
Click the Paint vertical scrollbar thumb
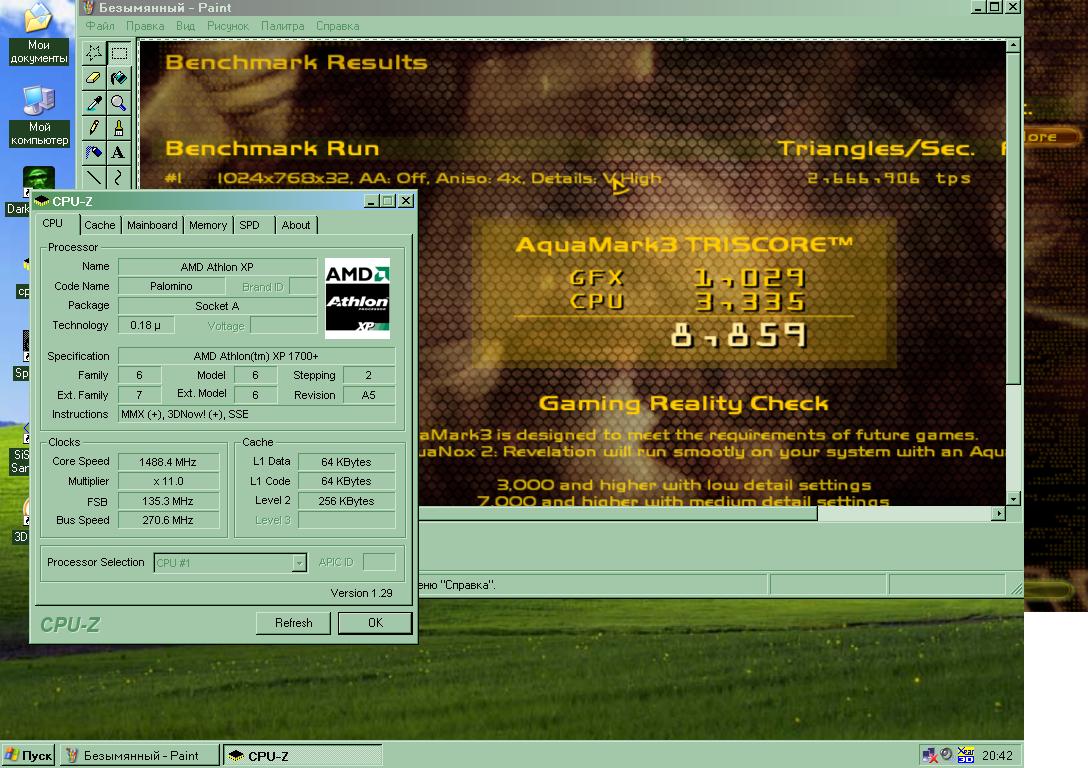(x=1013, y=218)
